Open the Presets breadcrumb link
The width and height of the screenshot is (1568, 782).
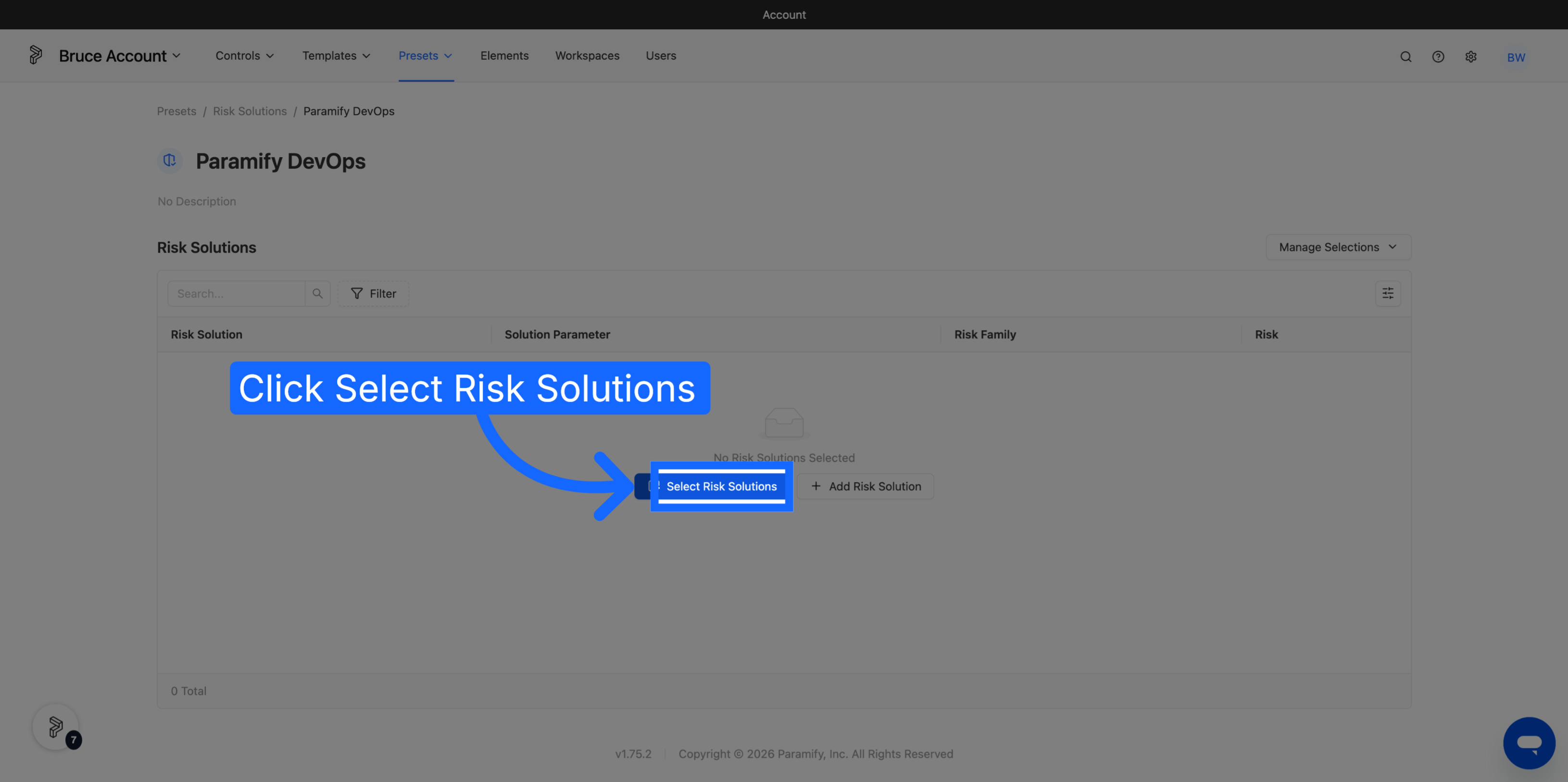click(176, 112)
